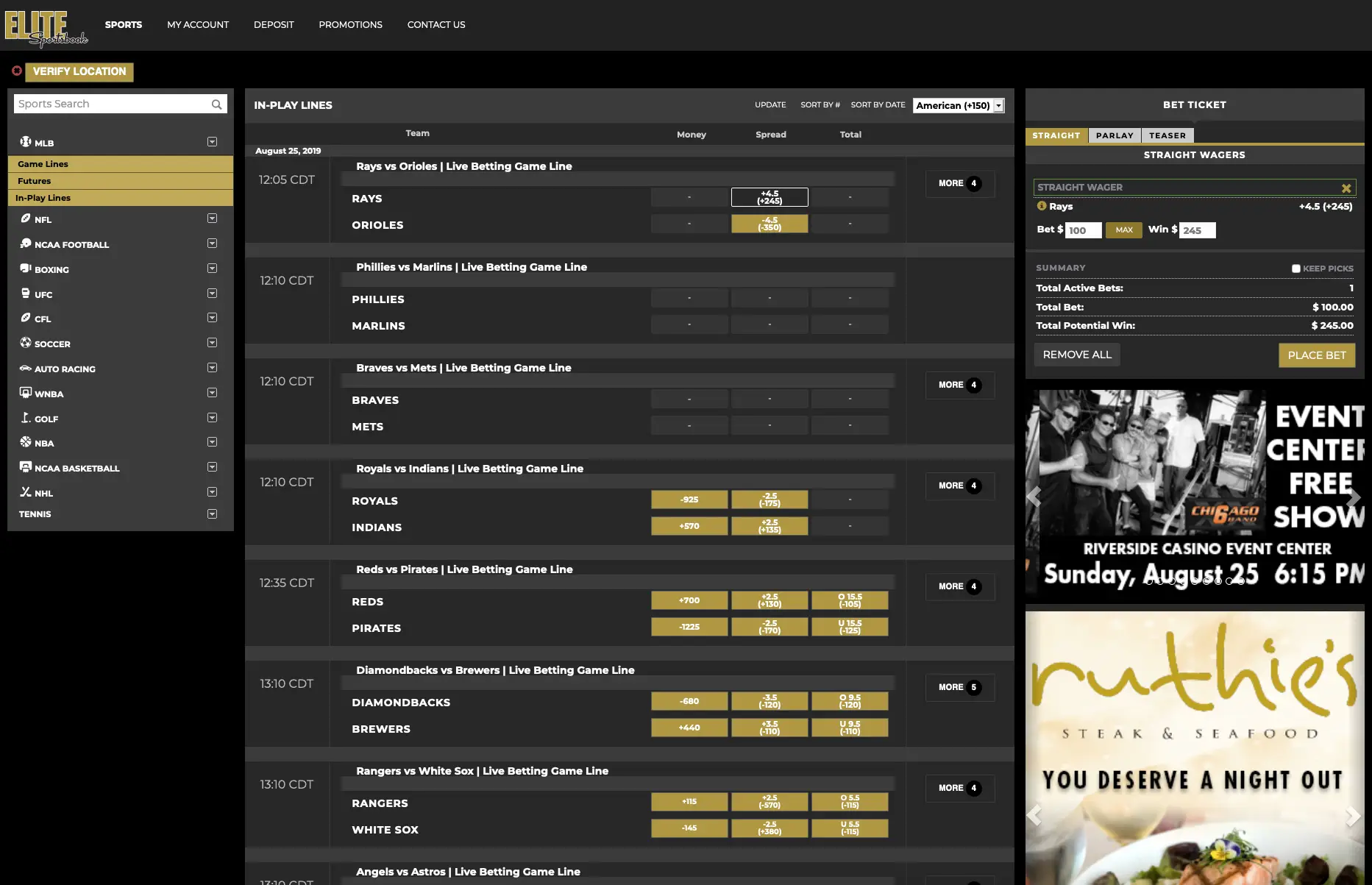Select Reds over 15.5 total
Screen dimensions: 1372x885
tap(850, 600)
